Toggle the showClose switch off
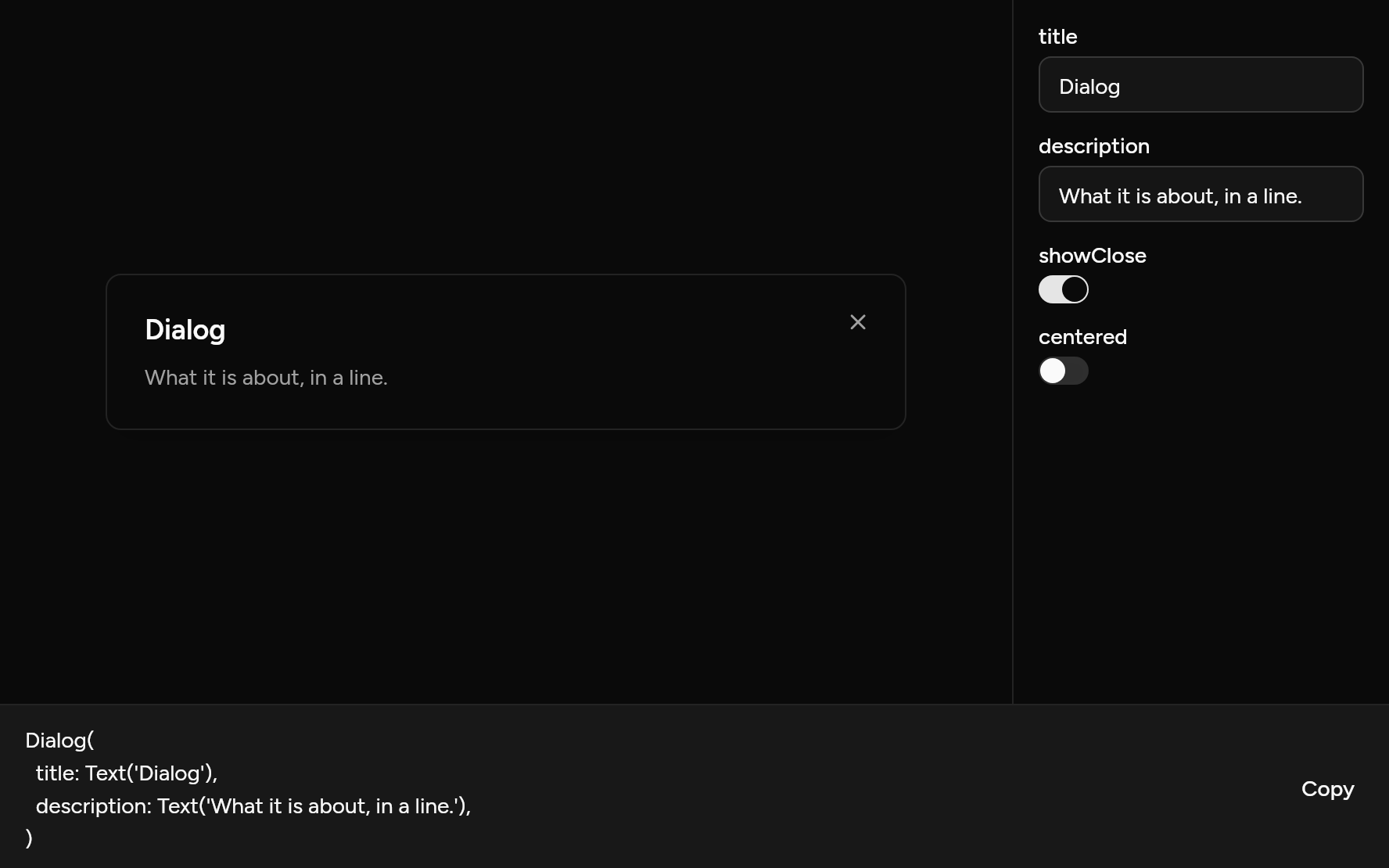Viewport: 1389px width, 868px height. (1063, 289)
